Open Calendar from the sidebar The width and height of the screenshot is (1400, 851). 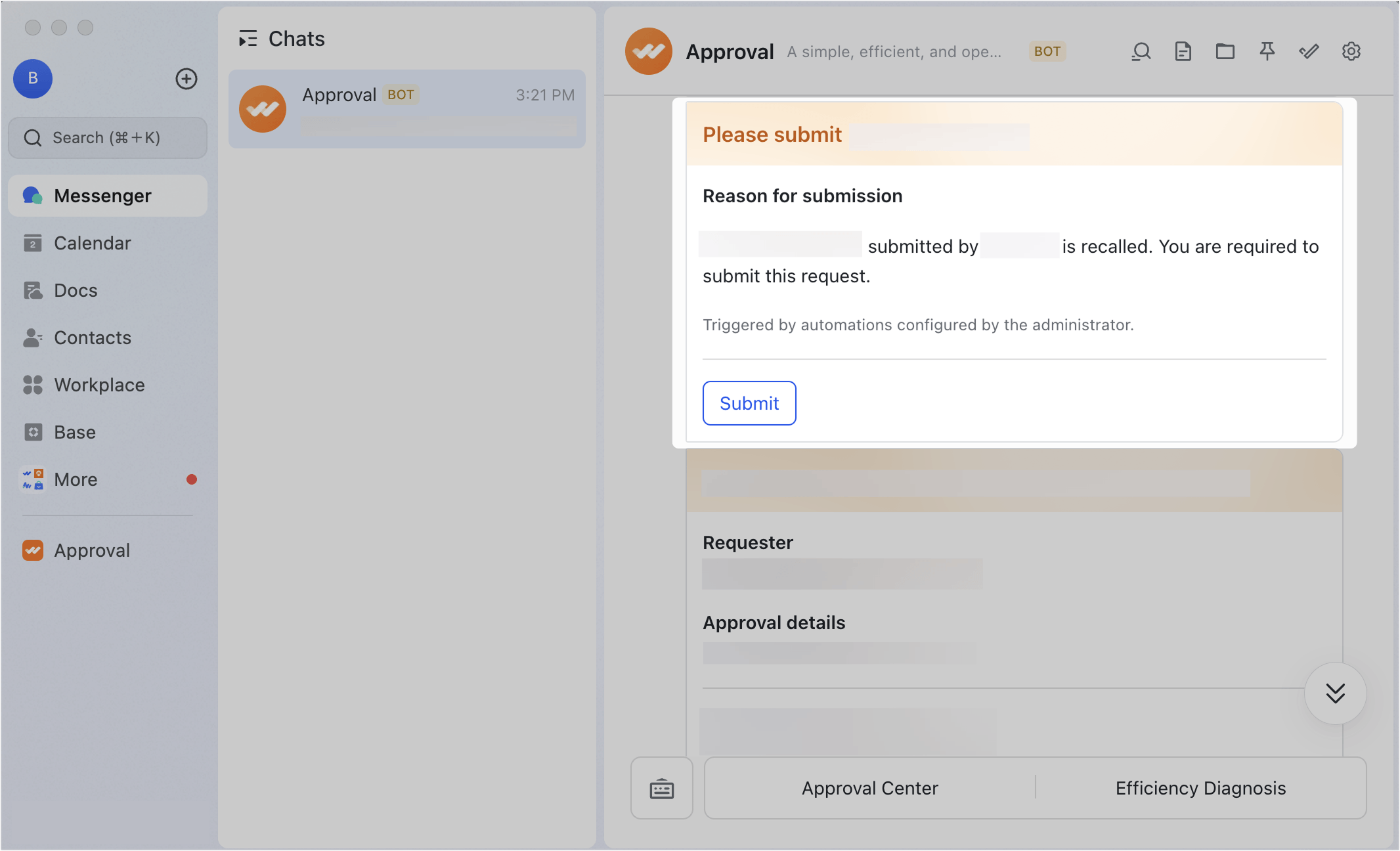click(x=92, y=243)
